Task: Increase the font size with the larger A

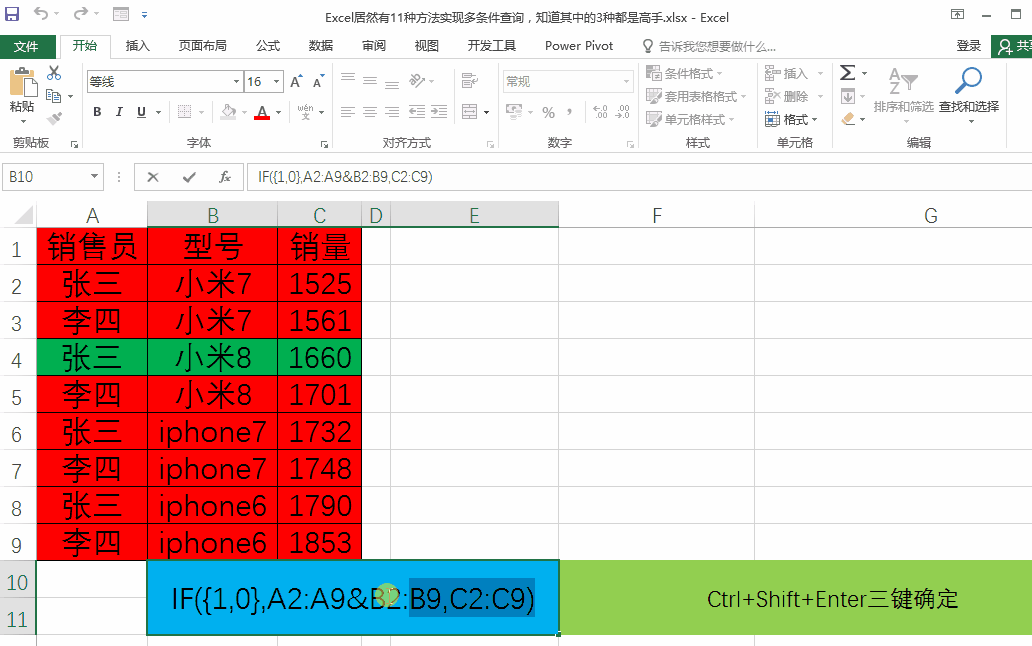Action: point(296,82)
